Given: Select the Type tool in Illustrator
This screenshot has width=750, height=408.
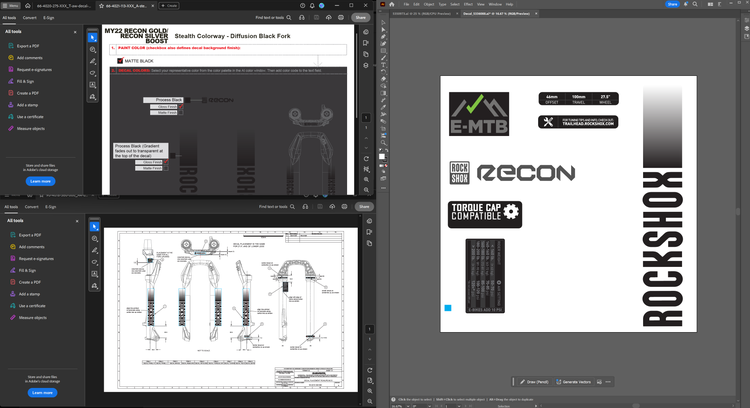Looking at the screenshot, I should (383, 65).
